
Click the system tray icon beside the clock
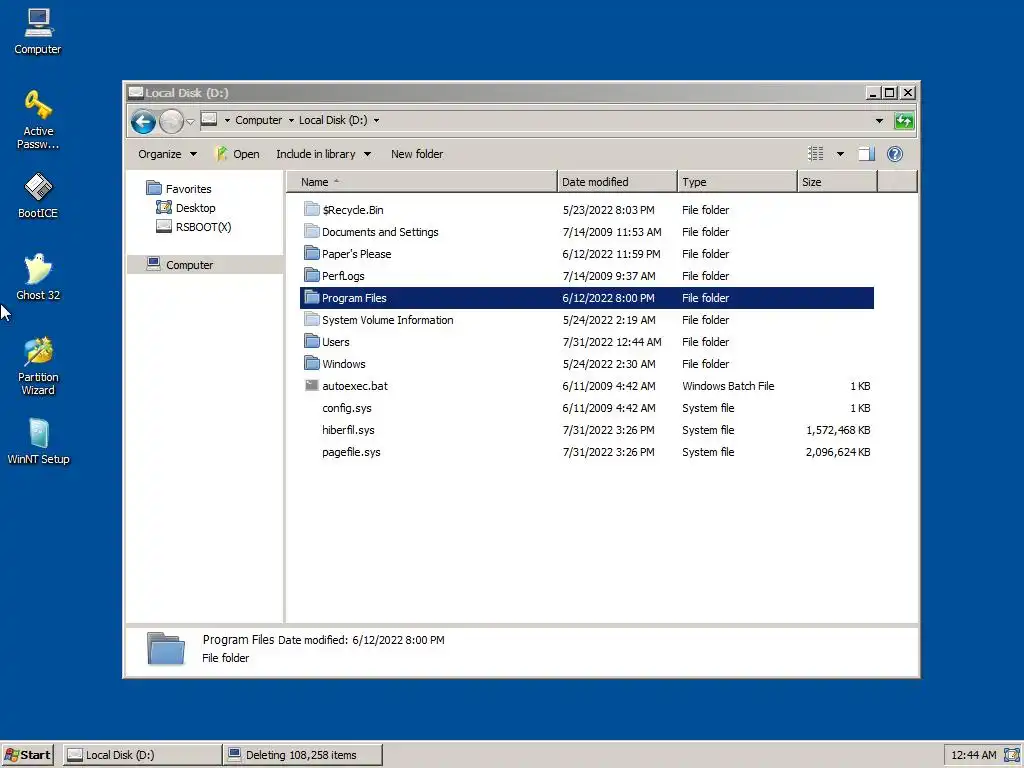(x=1012, y=755)
